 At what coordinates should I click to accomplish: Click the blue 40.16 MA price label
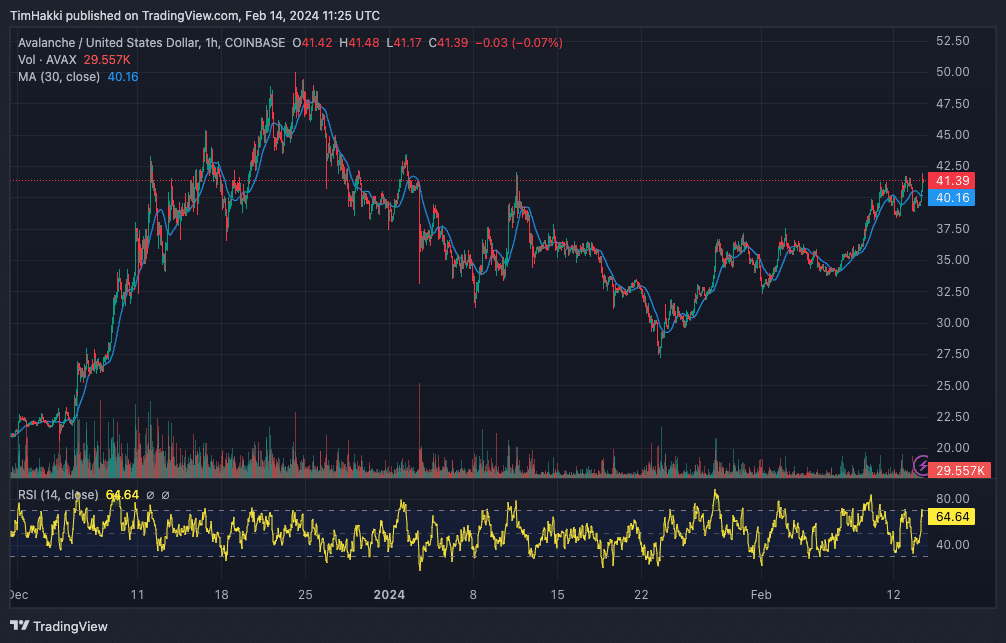951,198
